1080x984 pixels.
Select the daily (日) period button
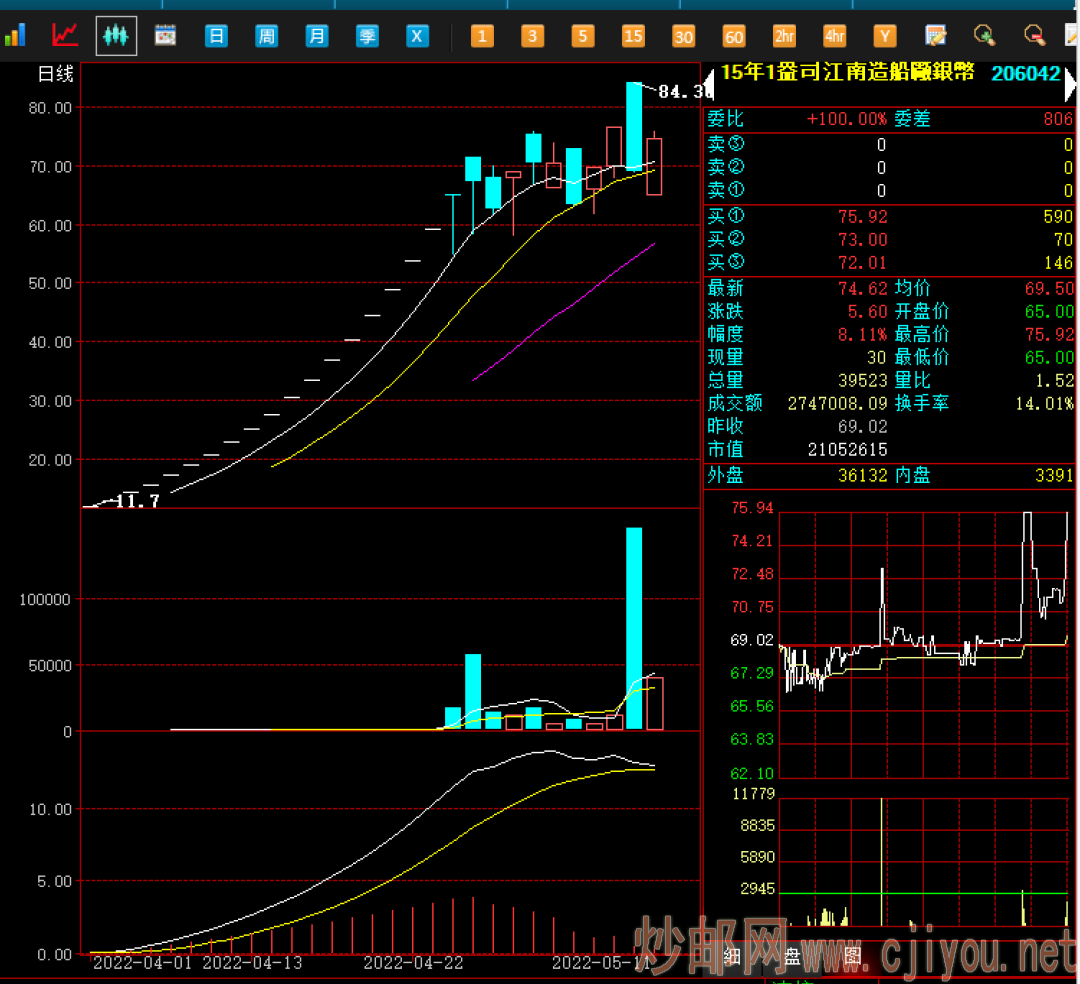(216, 37)
